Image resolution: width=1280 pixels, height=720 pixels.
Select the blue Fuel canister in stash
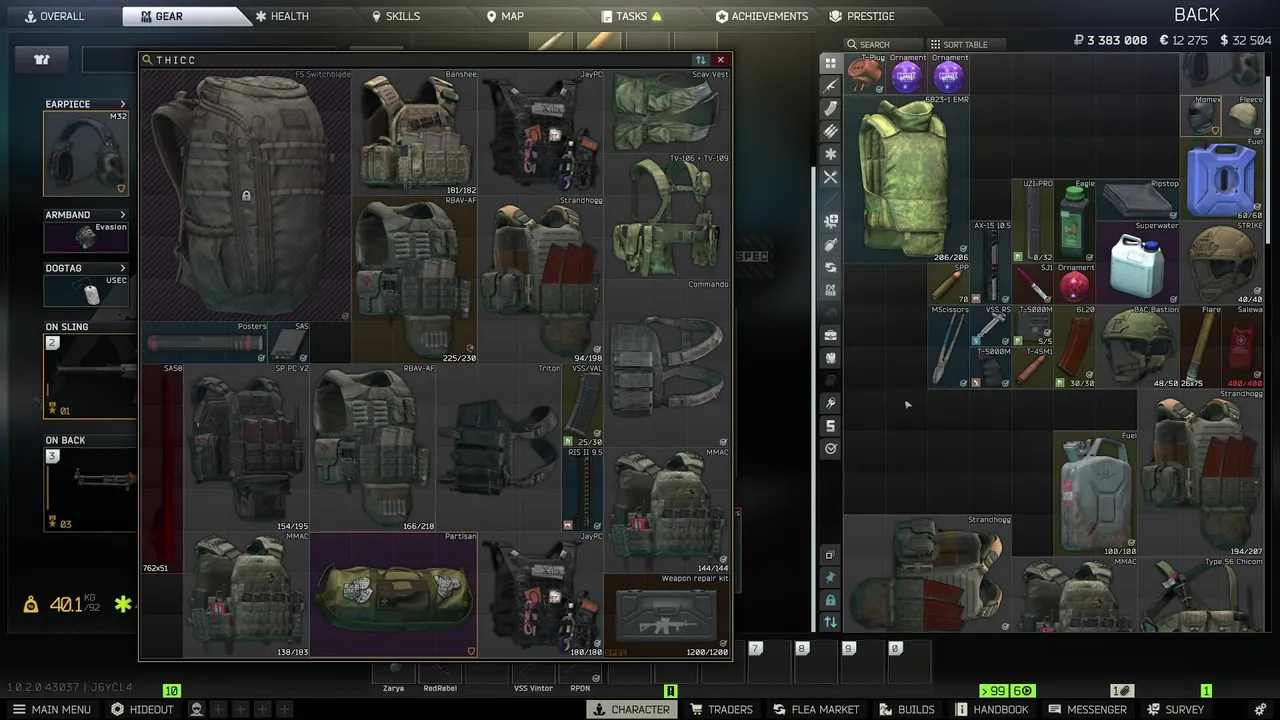pos(1222,179)
